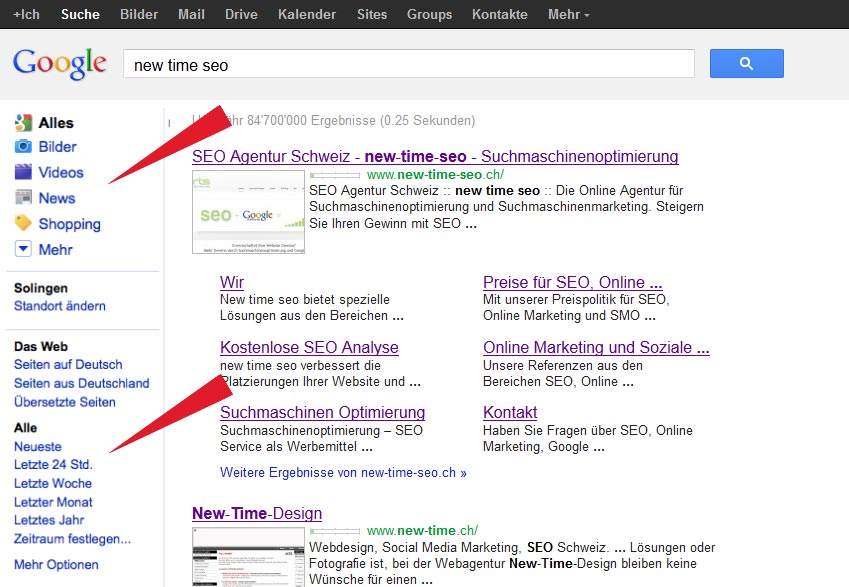Viewport: 849px width, 587px height.
Task: Click the Shopping price tag icon
Action: point(23,223)
